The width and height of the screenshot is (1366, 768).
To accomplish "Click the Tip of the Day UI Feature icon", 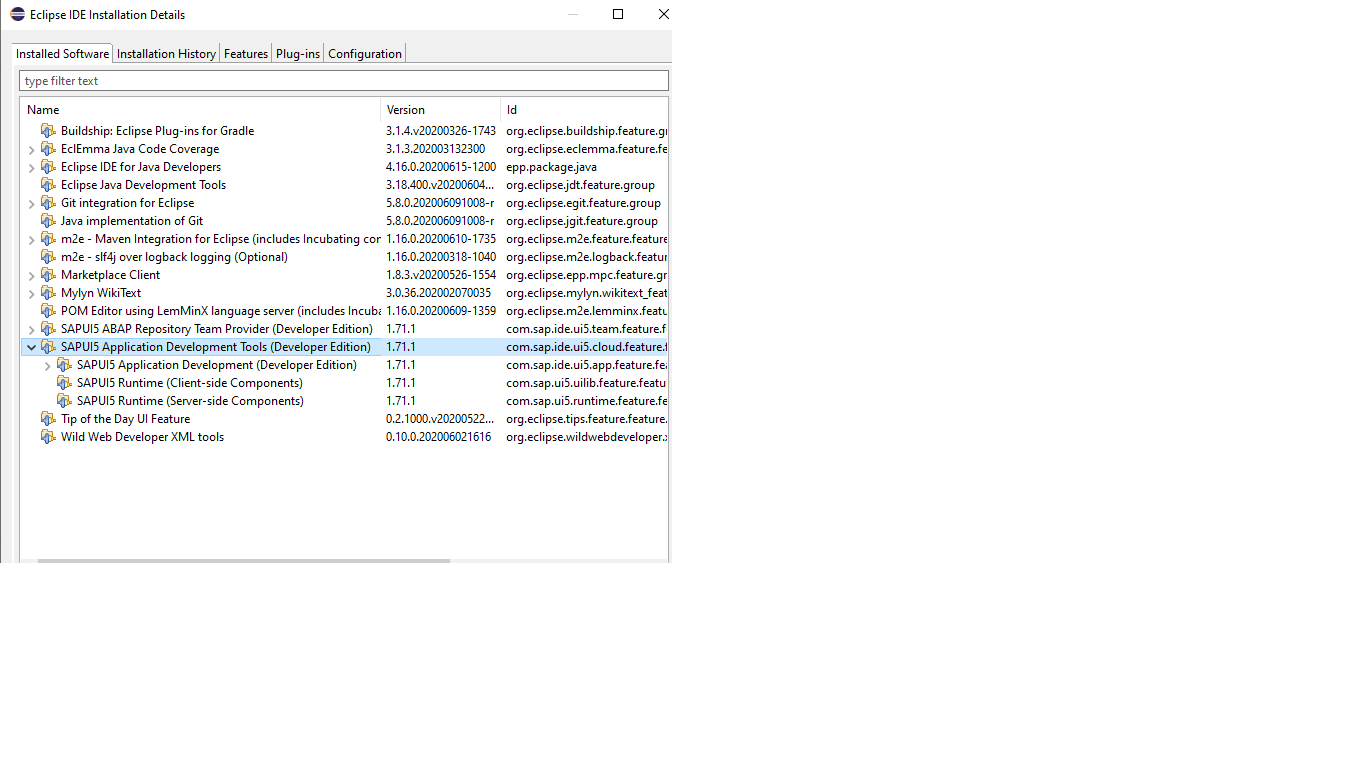I will (48, 419).
